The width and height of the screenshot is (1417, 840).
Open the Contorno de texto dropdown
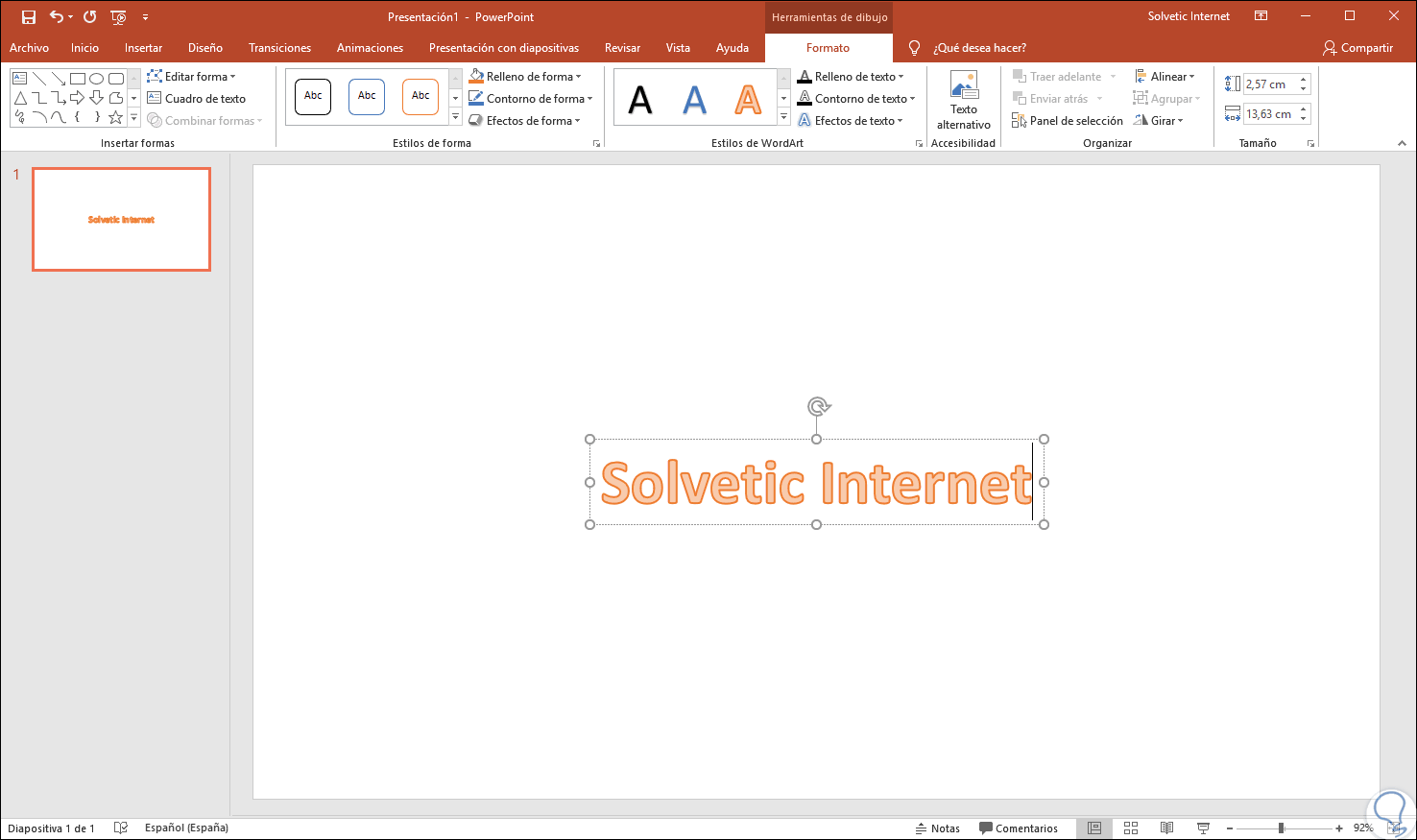pyautogui.click(x=856, y=99)
